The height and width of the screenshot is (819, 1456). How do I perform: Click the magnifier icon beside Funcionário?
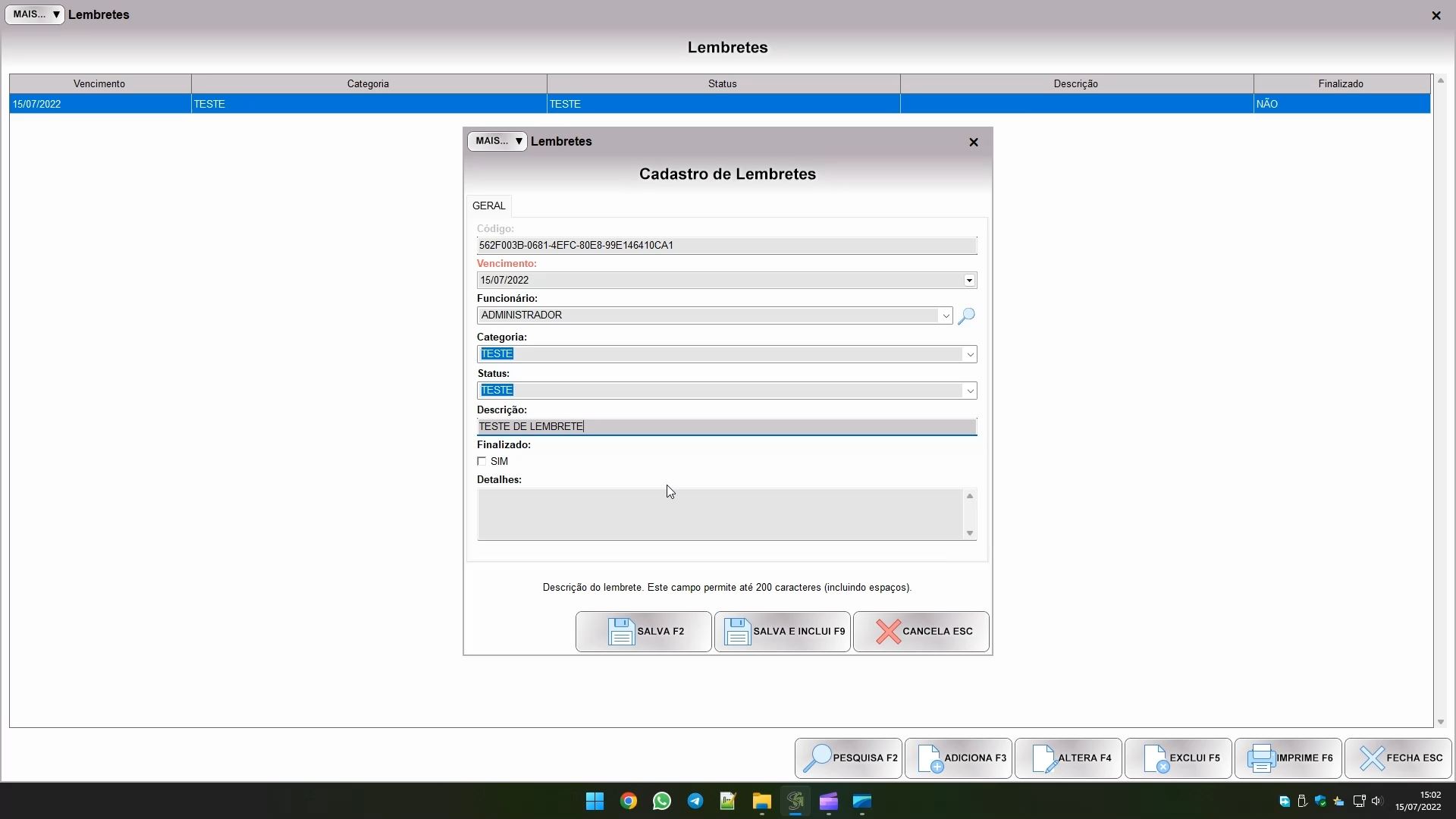966,316
